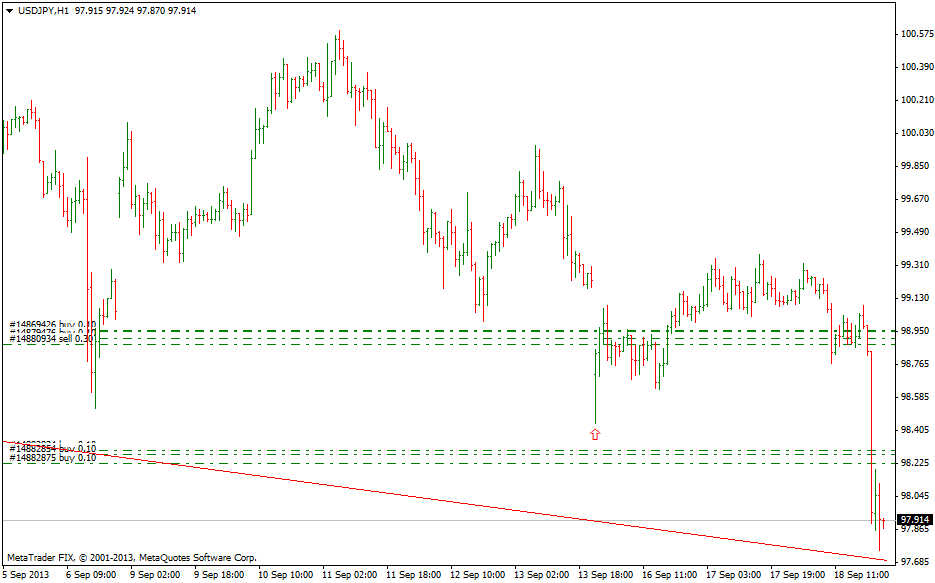Click the 100.575 price scale label
The width and height of the screenshot is (935, 583).
tap(915, 34)
